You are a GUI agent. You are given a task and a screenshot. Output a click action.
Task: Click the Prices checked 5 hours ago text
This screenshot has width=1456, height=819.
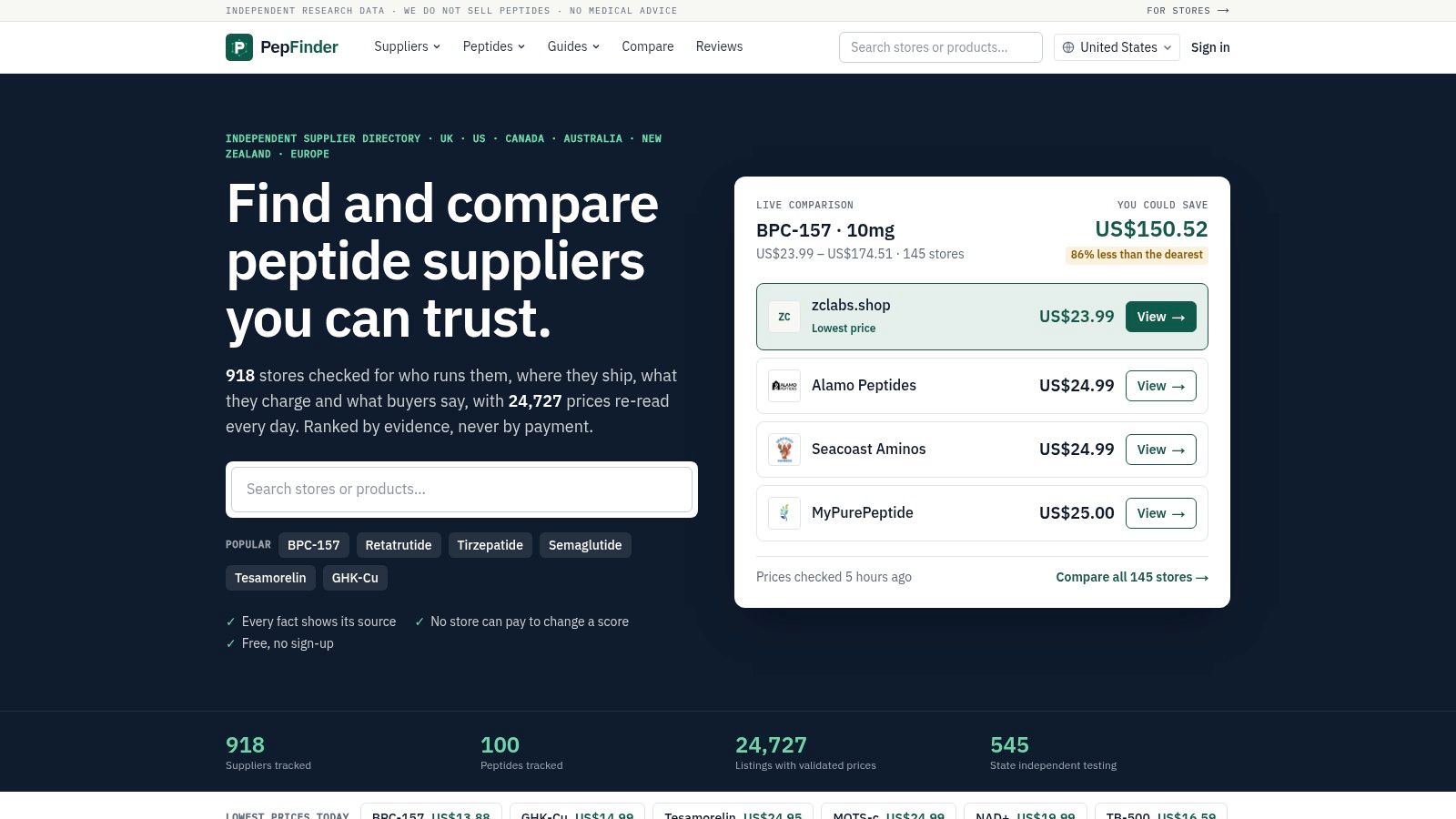point(834,577)
